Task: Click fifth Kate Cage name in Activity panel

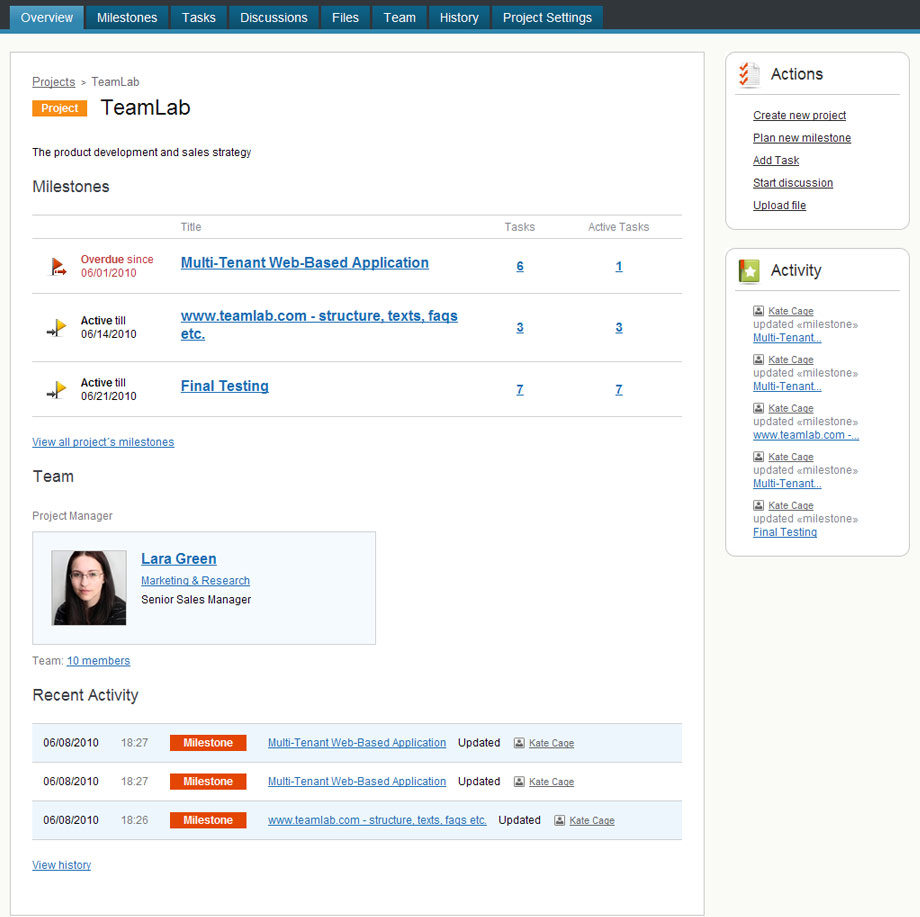Action: coord(790,506)
